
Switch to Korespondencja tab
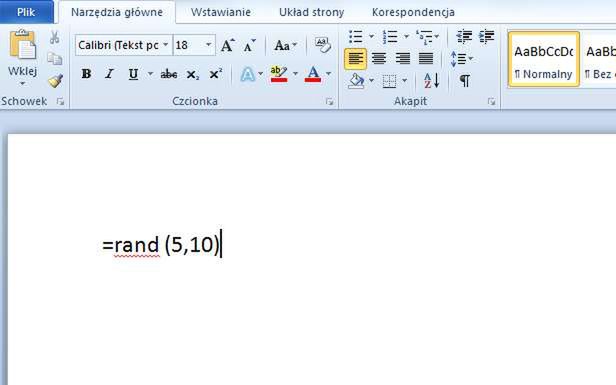[413, 12]
